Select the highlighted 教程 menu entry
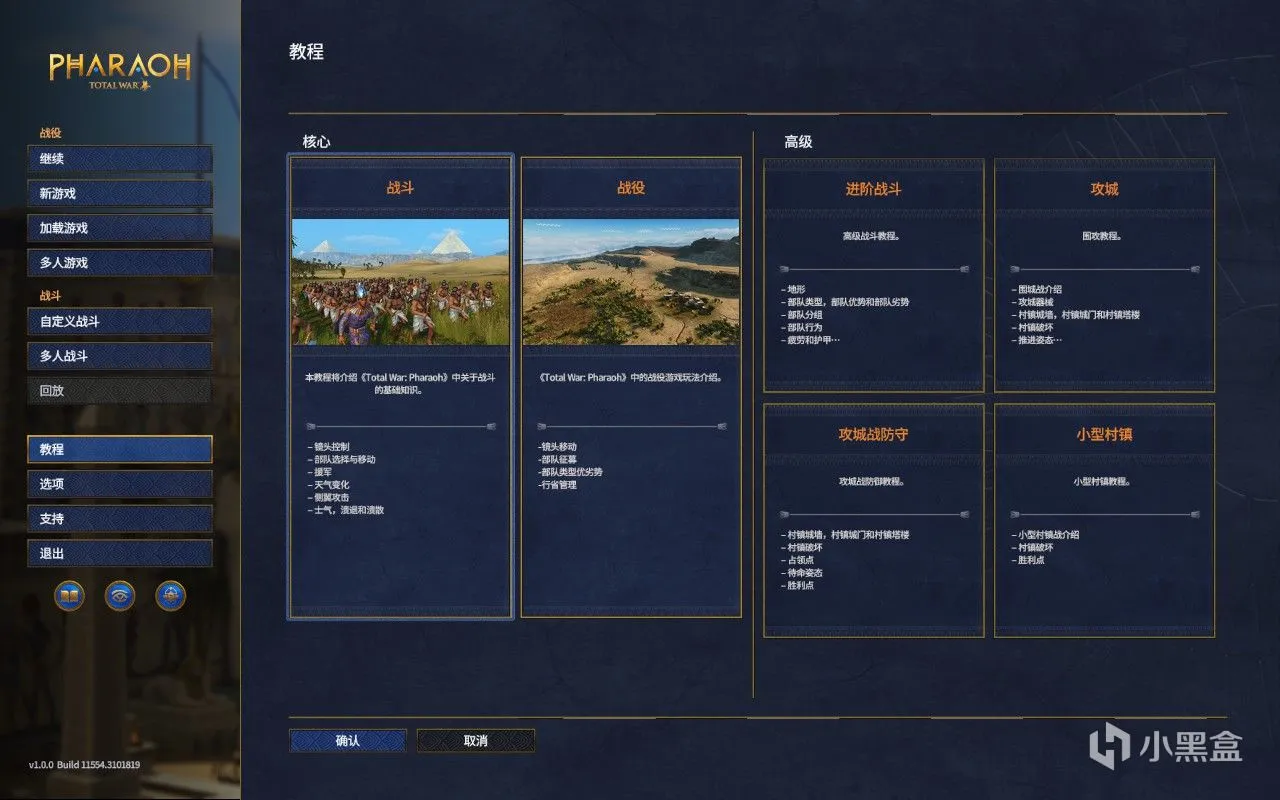Screen dimensions: 1280x800 pyautogui.click(x=120, y=450)
